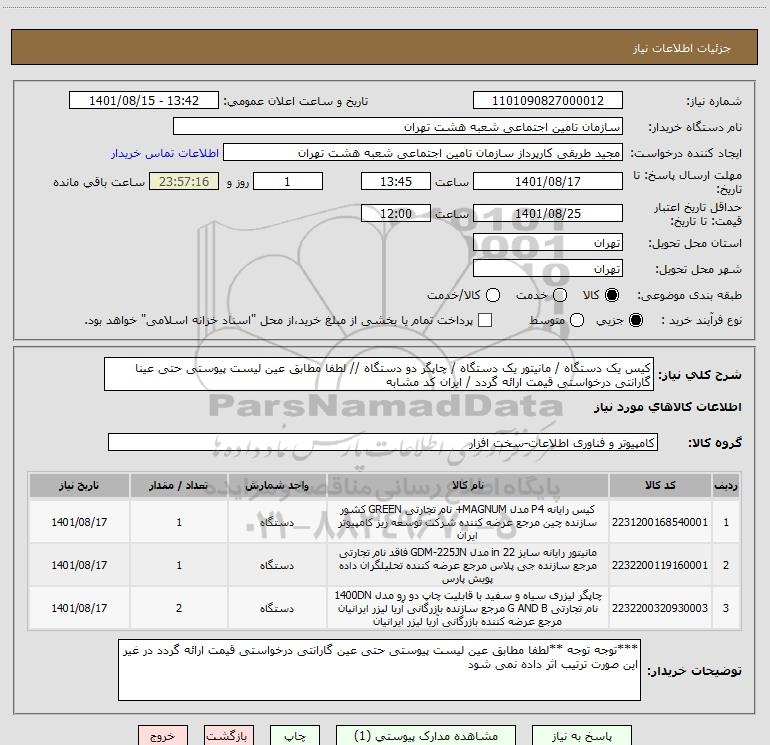Click the شرح کلی نیاز description box

coord(379,375)
